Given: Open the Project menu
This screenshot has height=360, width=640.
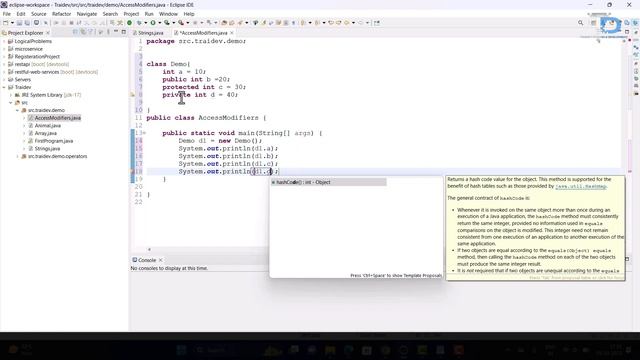Looking at the screenshot, I should coord(131,14).
